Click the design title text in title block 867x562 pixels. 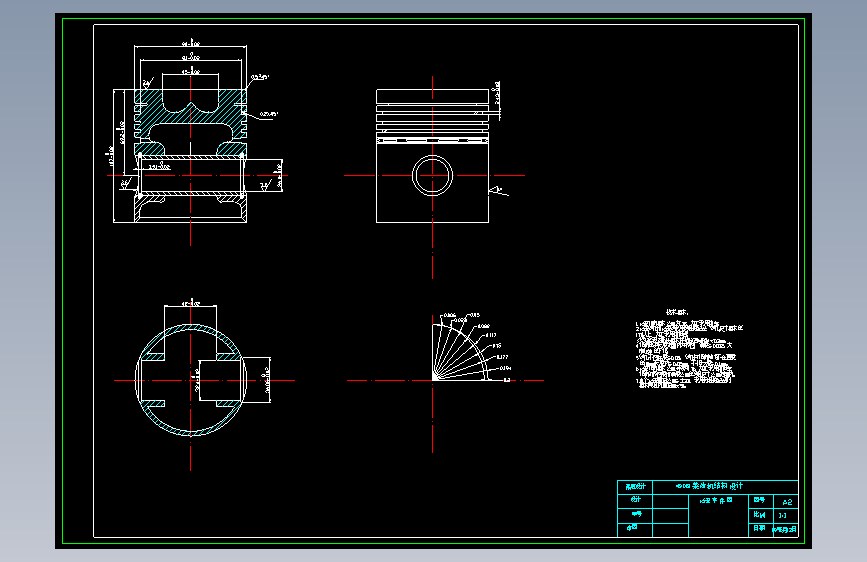[709, 486]
